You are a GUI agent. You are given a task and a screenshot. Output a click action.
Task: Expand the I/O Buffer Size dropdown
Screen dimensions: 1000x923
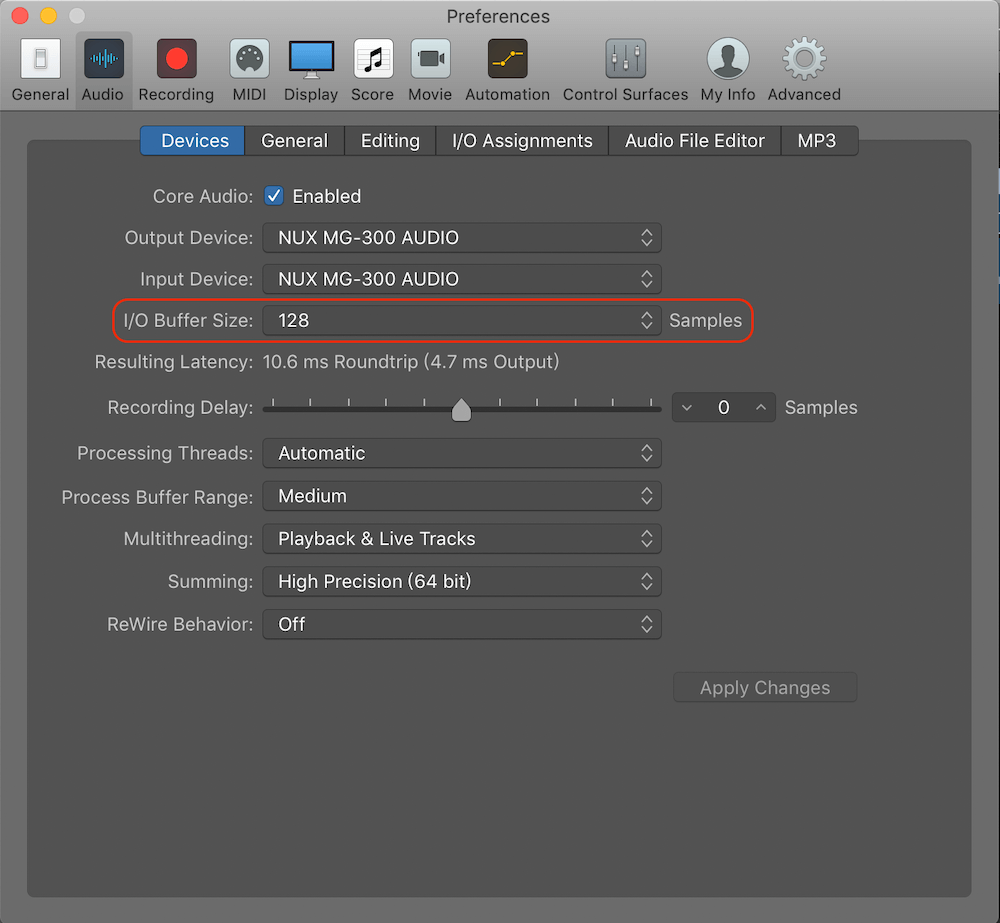tap(461, 320)
